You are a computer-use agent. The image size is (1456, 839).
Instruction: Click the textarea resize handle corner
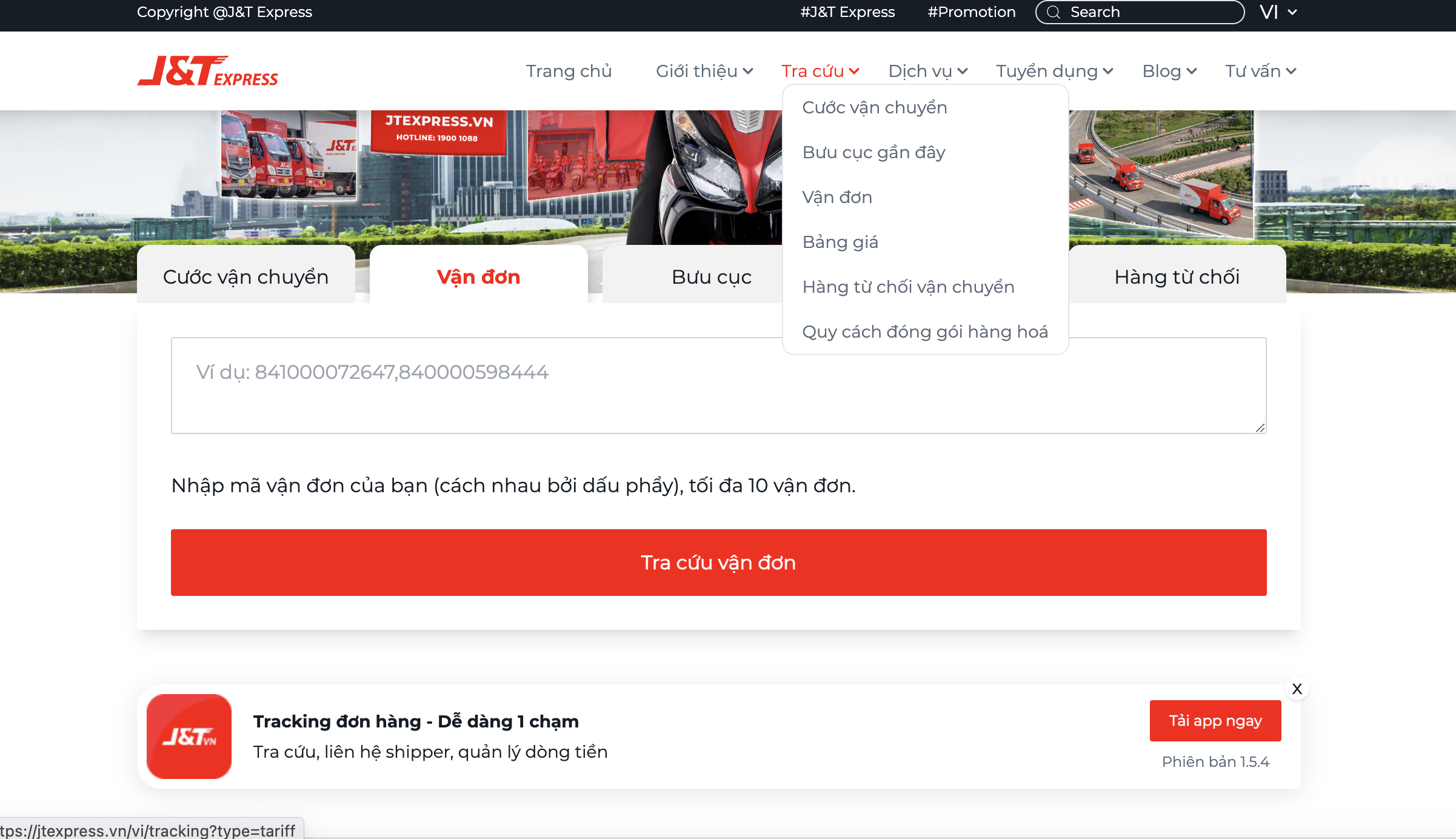point(1260,428)
